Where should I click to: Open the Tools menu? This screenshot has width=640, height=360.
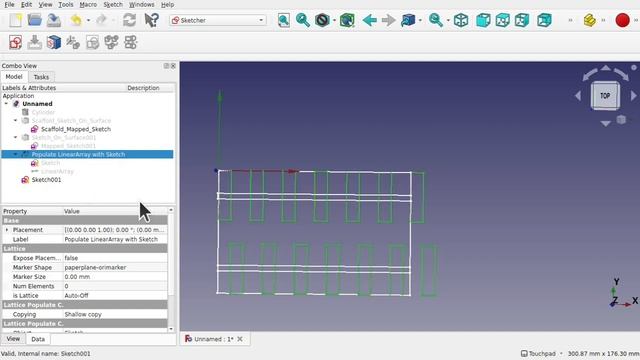click(x=65, y=4)
